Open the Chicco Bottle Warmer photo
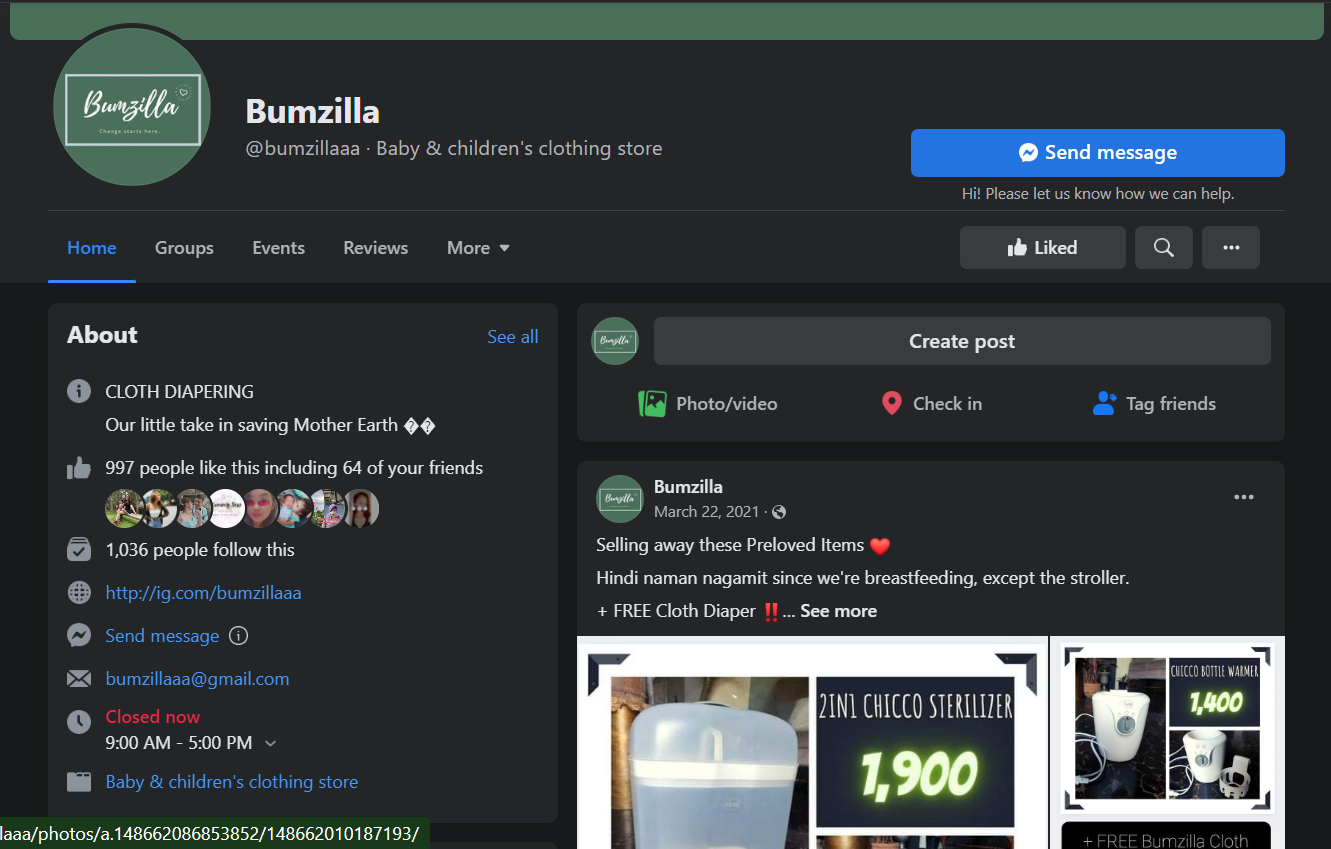 (1167, 726)
